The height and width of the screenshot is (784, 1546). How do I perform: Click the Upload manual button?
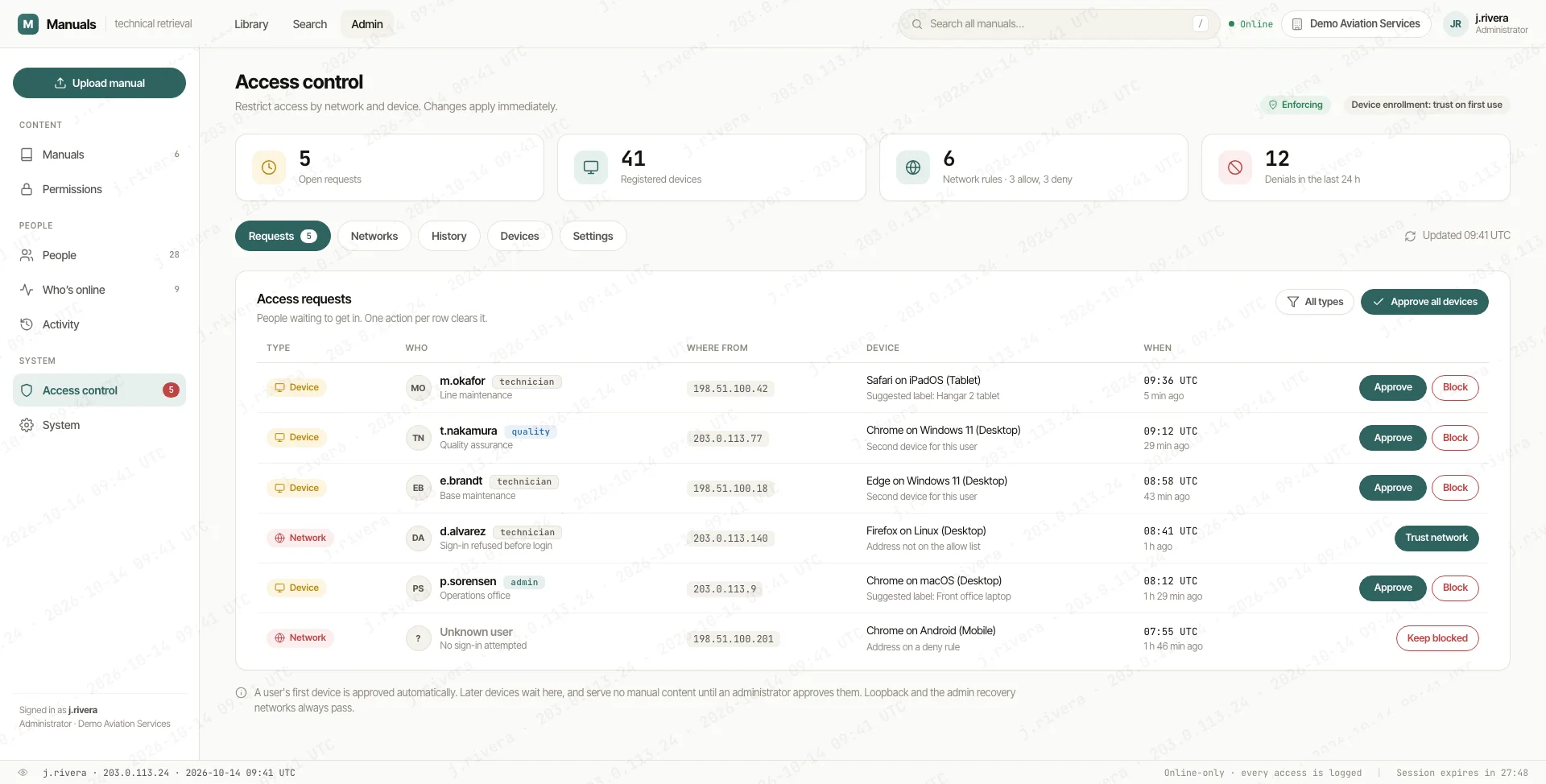pyautogui.click(x=99, y=83)
